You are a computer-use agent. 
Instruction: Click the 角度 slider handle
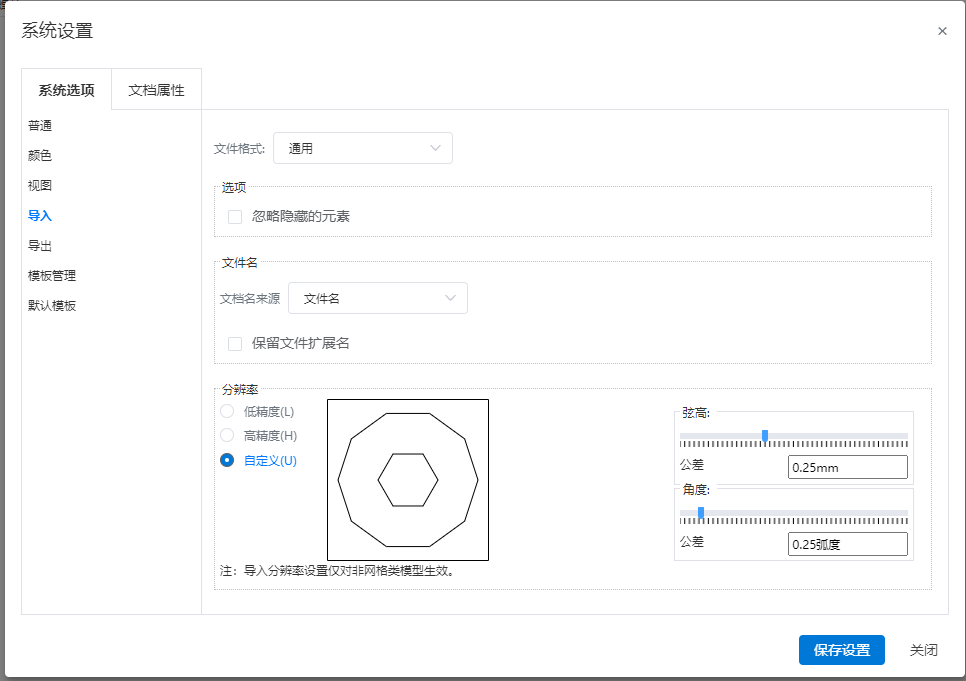click(x=701, y=513)
